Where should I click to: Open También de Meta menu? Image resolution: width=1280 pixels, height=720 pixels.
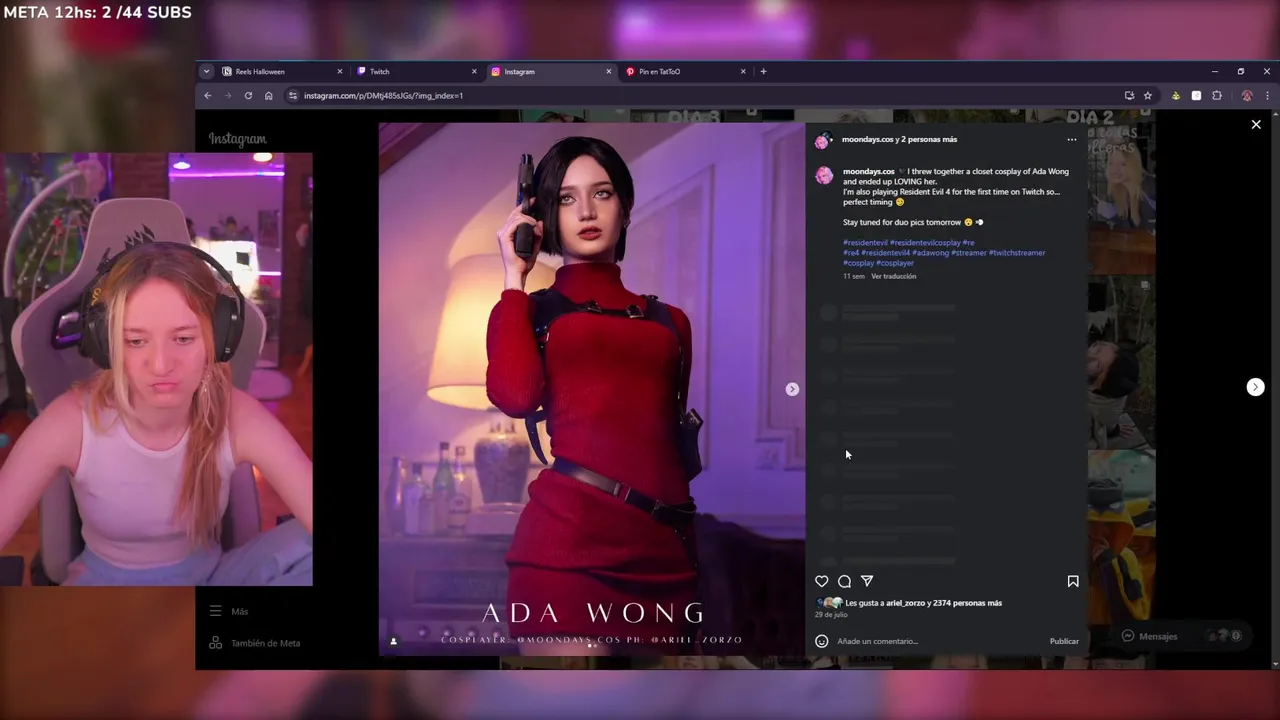[x=254, y=643]
